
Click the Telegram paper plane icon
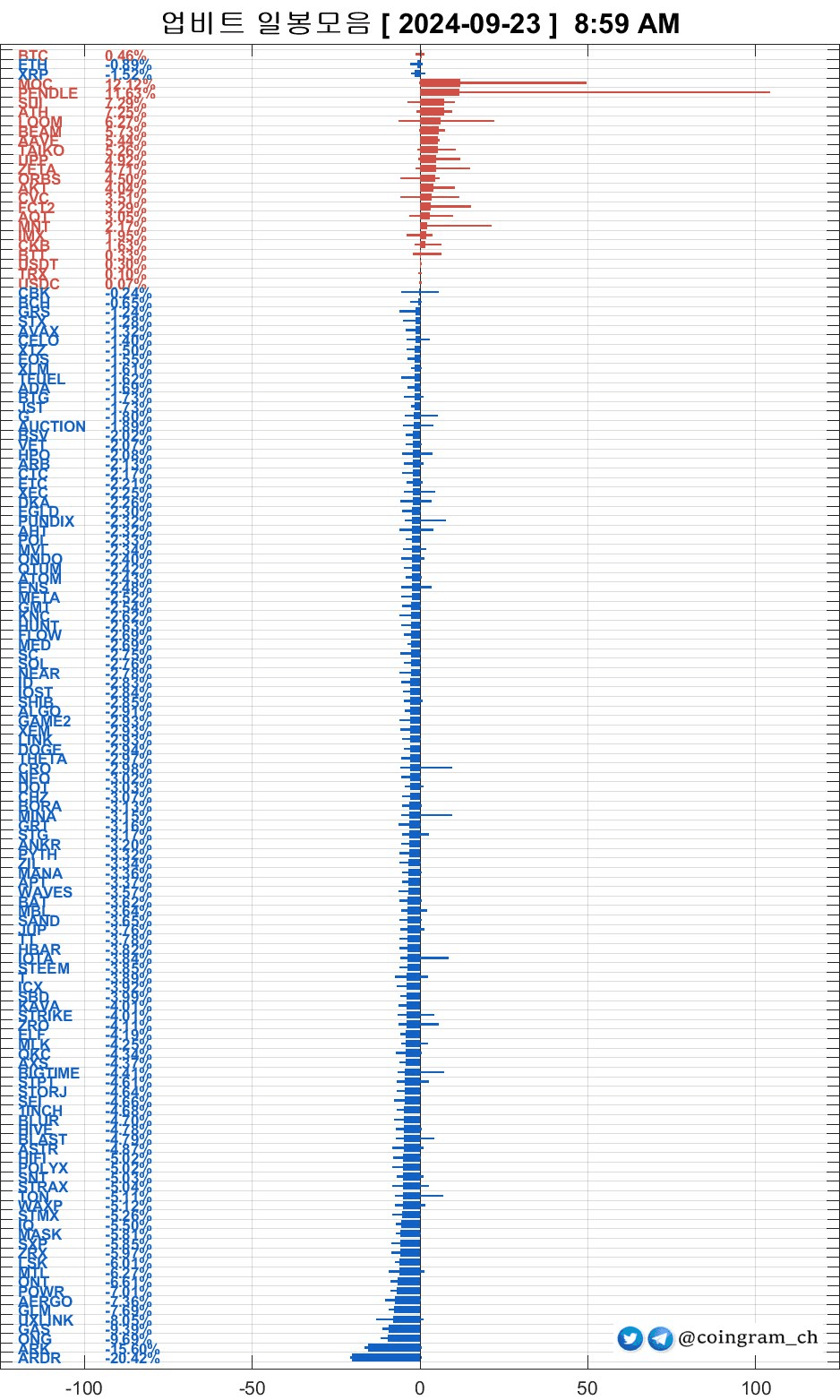pyautogui.click(x=660, y=1339)
